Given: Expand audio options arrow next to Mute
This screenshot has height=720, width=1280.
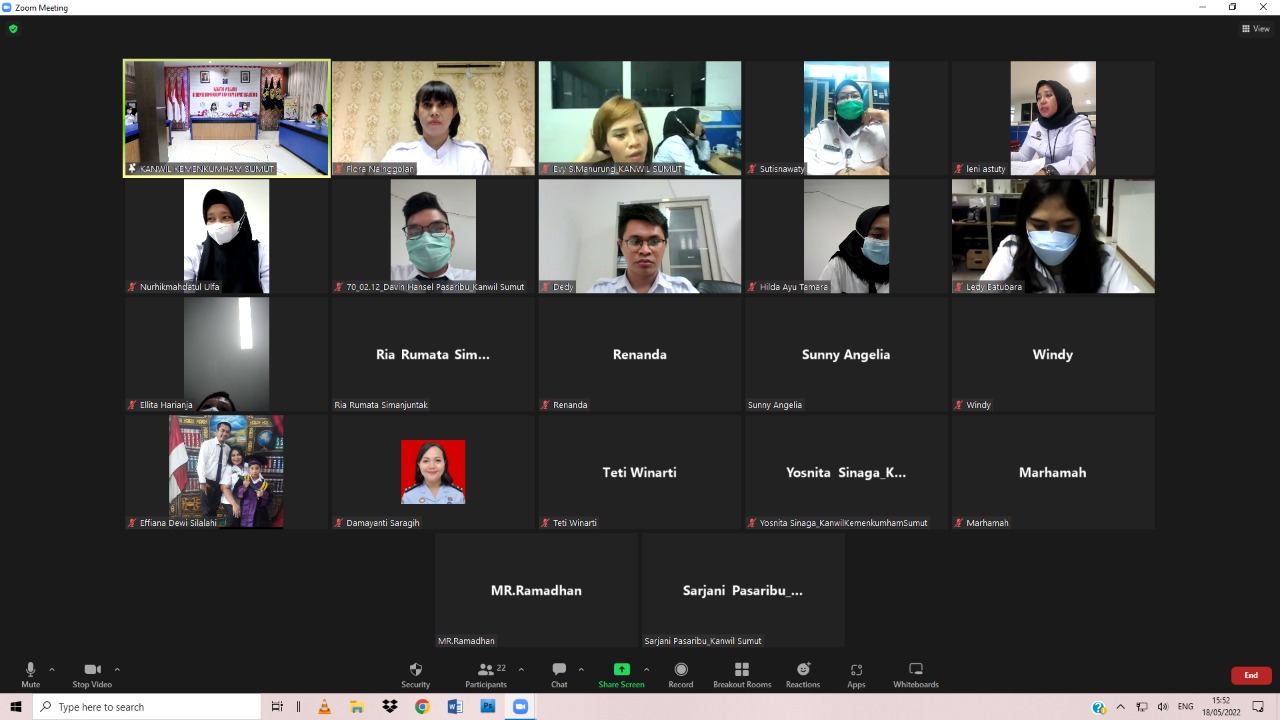Looking at the screenshot, I should tap(52, 670).
